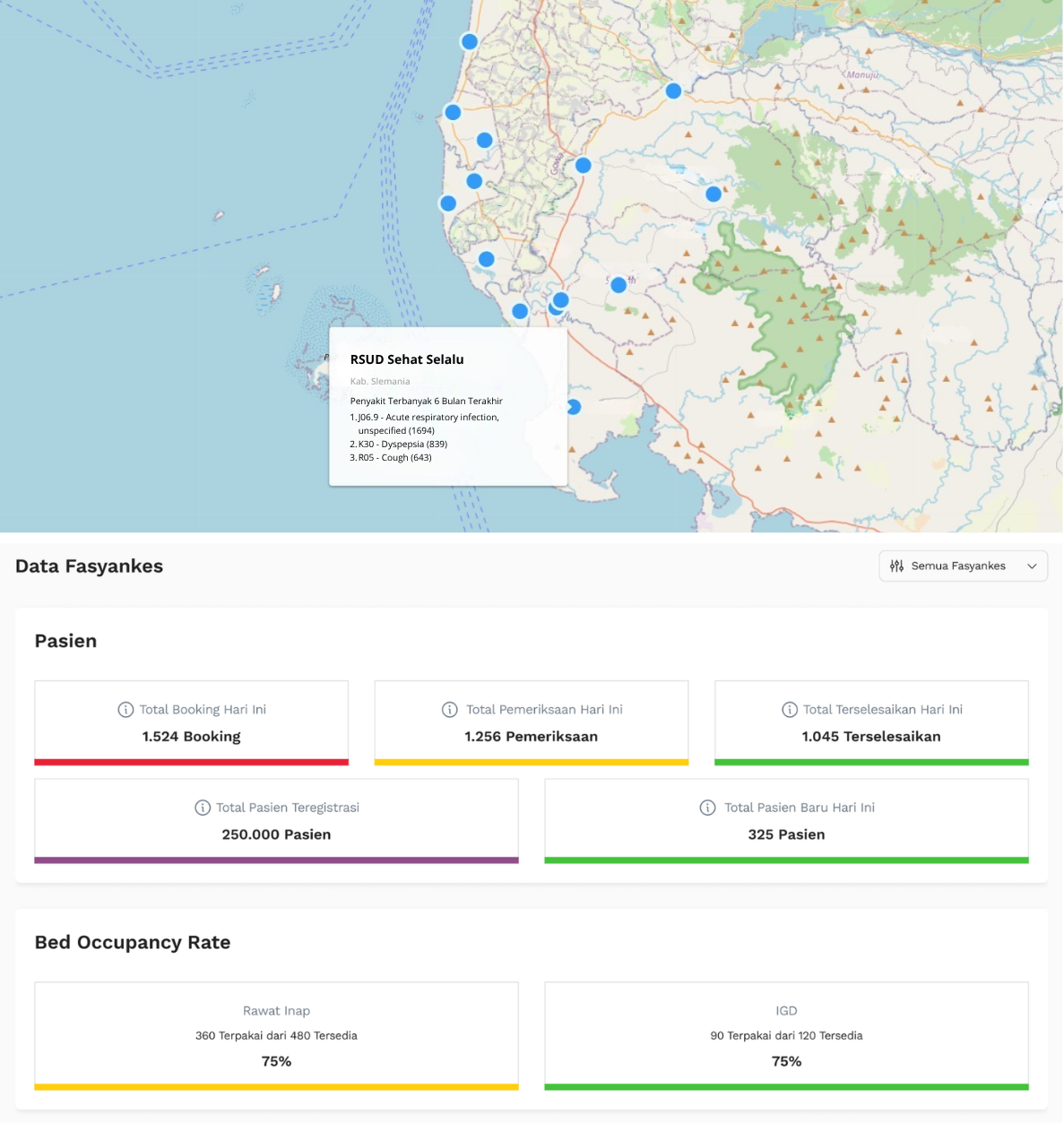1064x1123 pixels.
Task: Click the RSUD Sehat Selalu popup title
Action: point(407,359)
